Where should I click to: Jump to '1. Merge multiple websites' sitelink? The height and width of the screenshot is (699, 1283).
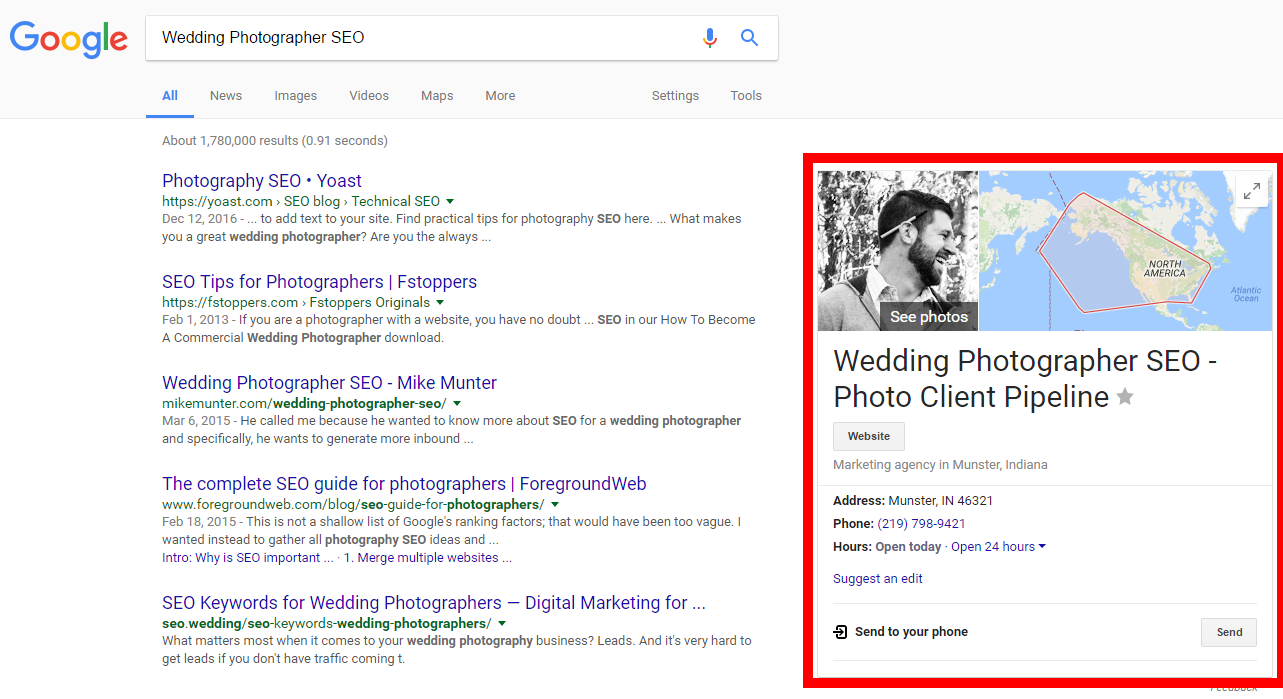tap(426, 558)
